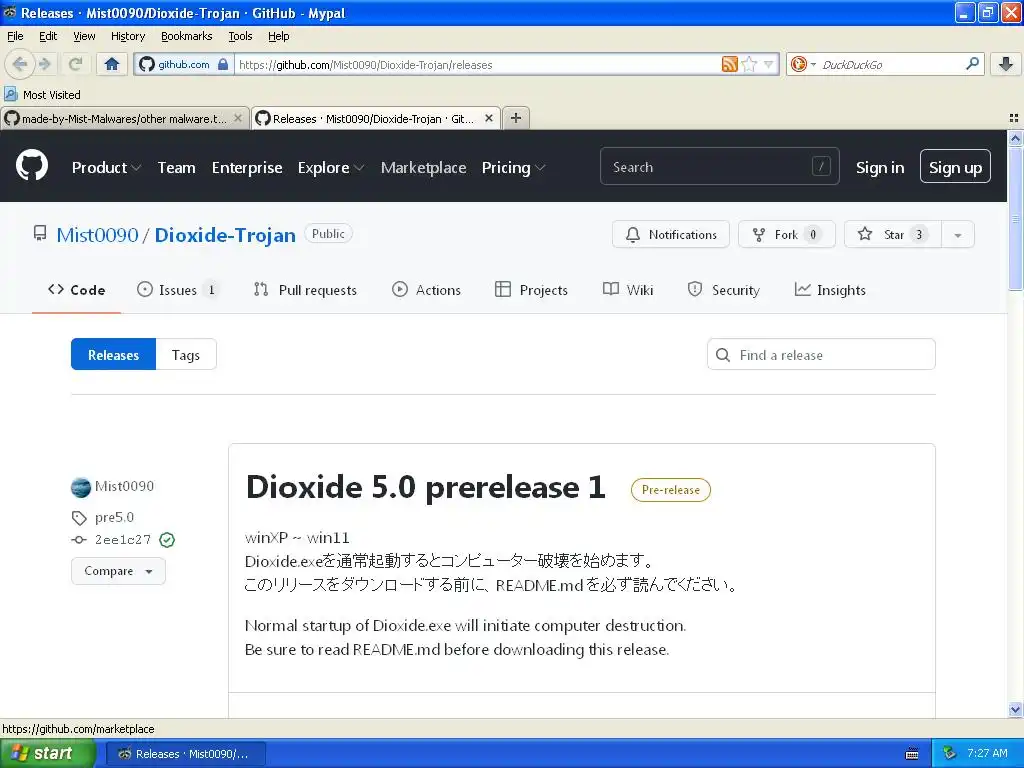
Task: Select the Code repository tab
Action: click(76, 290)
